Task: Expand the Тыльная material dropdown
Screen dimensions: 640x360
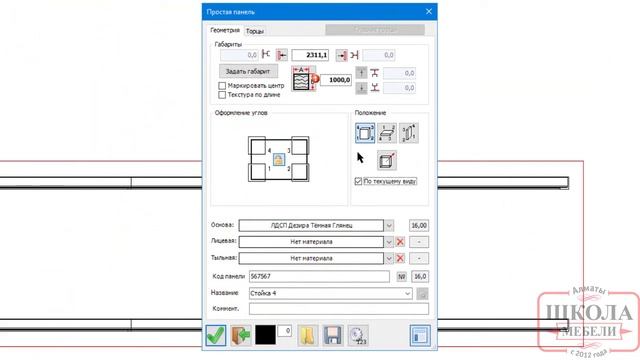Action: pyautogui.click(x=389, y=258)
